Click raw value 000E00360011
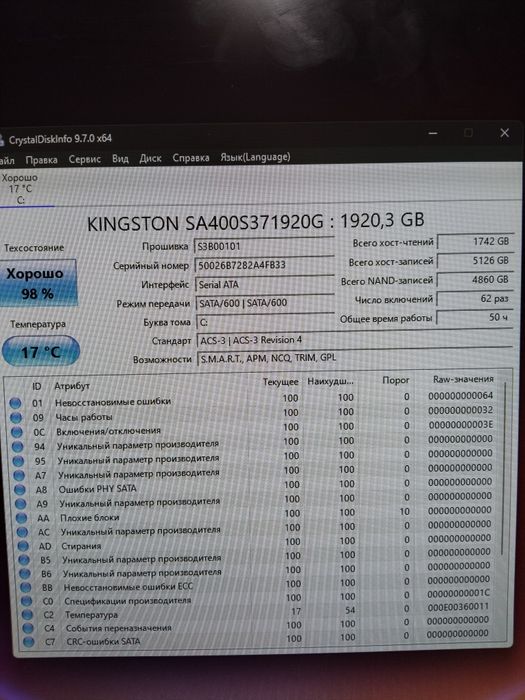 (458, 607)
